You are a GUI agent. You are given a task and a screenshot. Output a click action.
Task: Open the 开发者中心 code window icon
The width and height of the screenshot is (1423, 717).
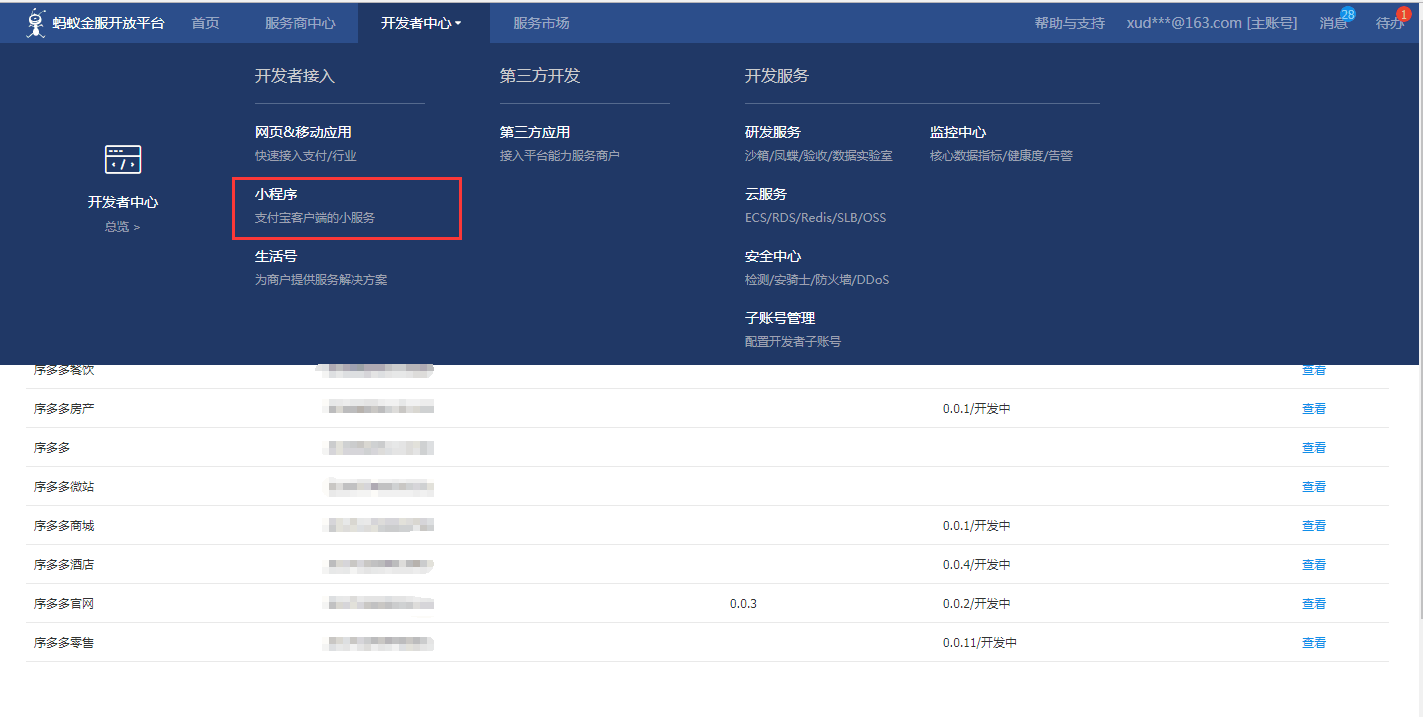point(123,159)
